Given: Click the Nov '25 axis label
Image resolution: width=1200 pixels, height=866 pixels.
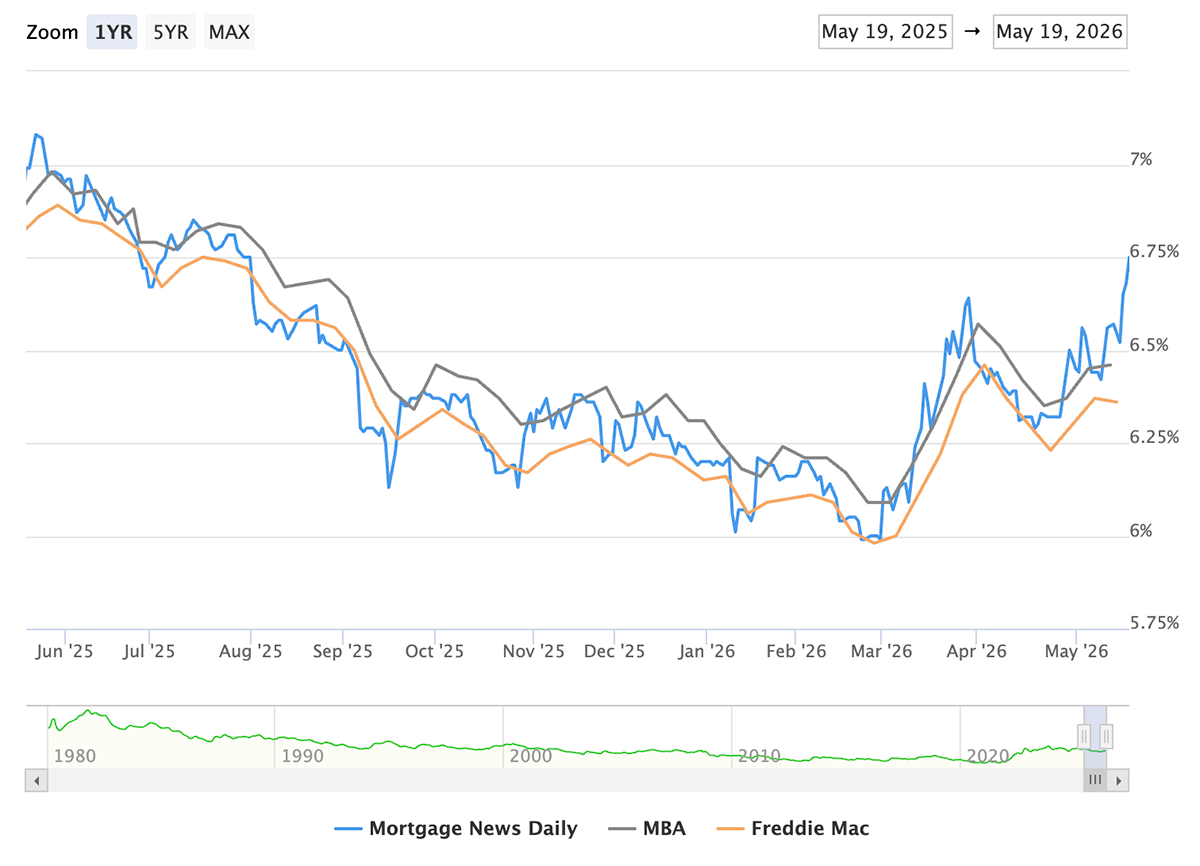Looking at the screenshot, I should (x=533, y=651).
